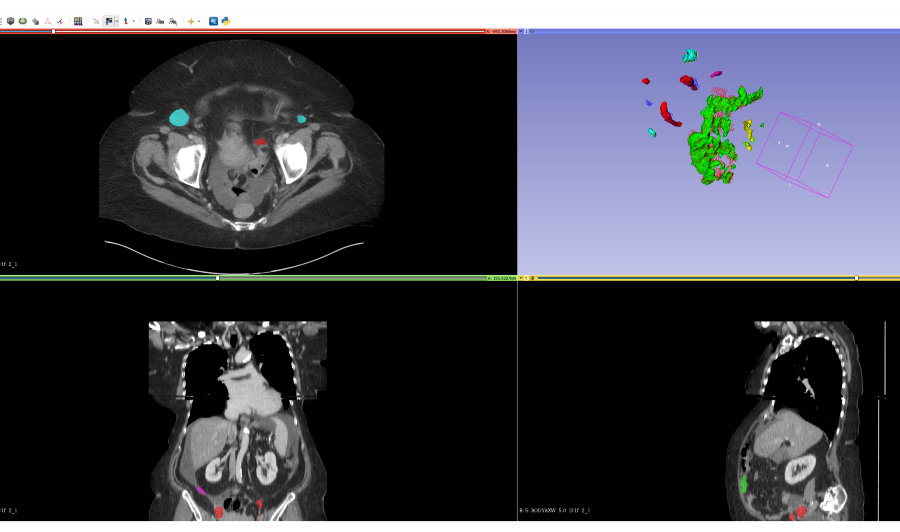Click the third icon on yellow slice view bar

[532, 278]
